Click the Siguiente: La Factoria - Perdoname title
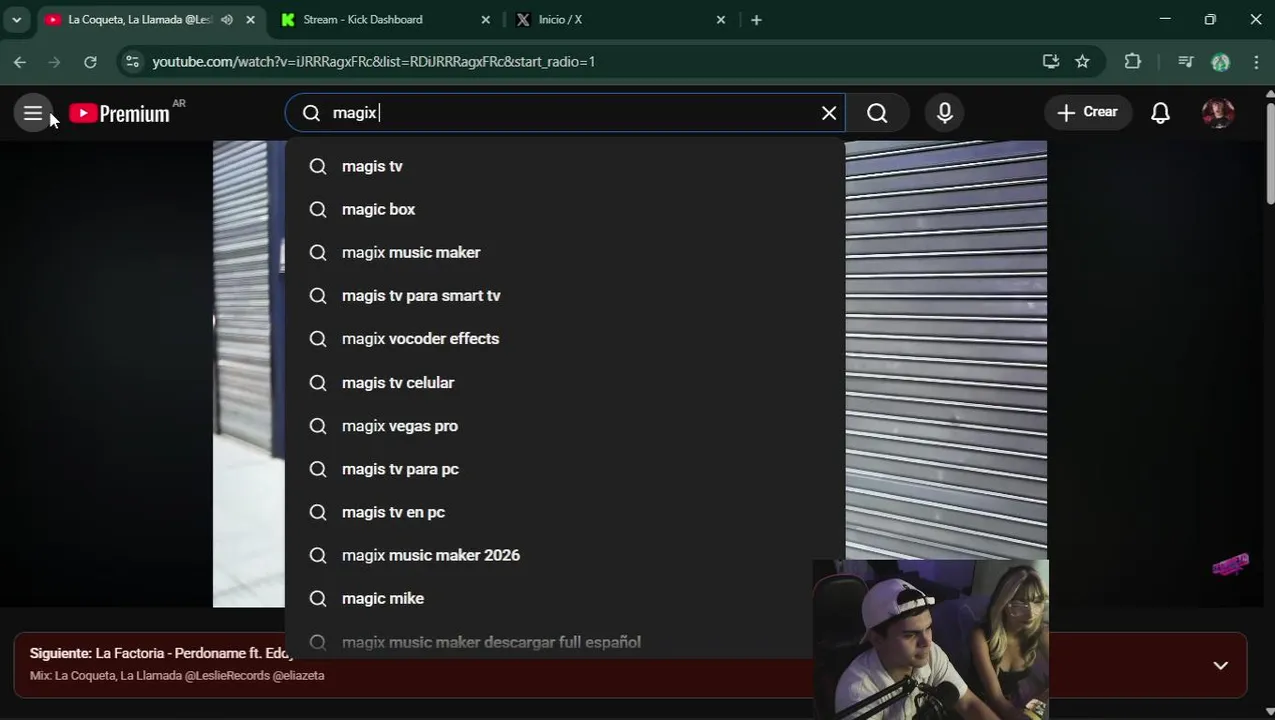 pyautogui.click(x=160, y=653)
